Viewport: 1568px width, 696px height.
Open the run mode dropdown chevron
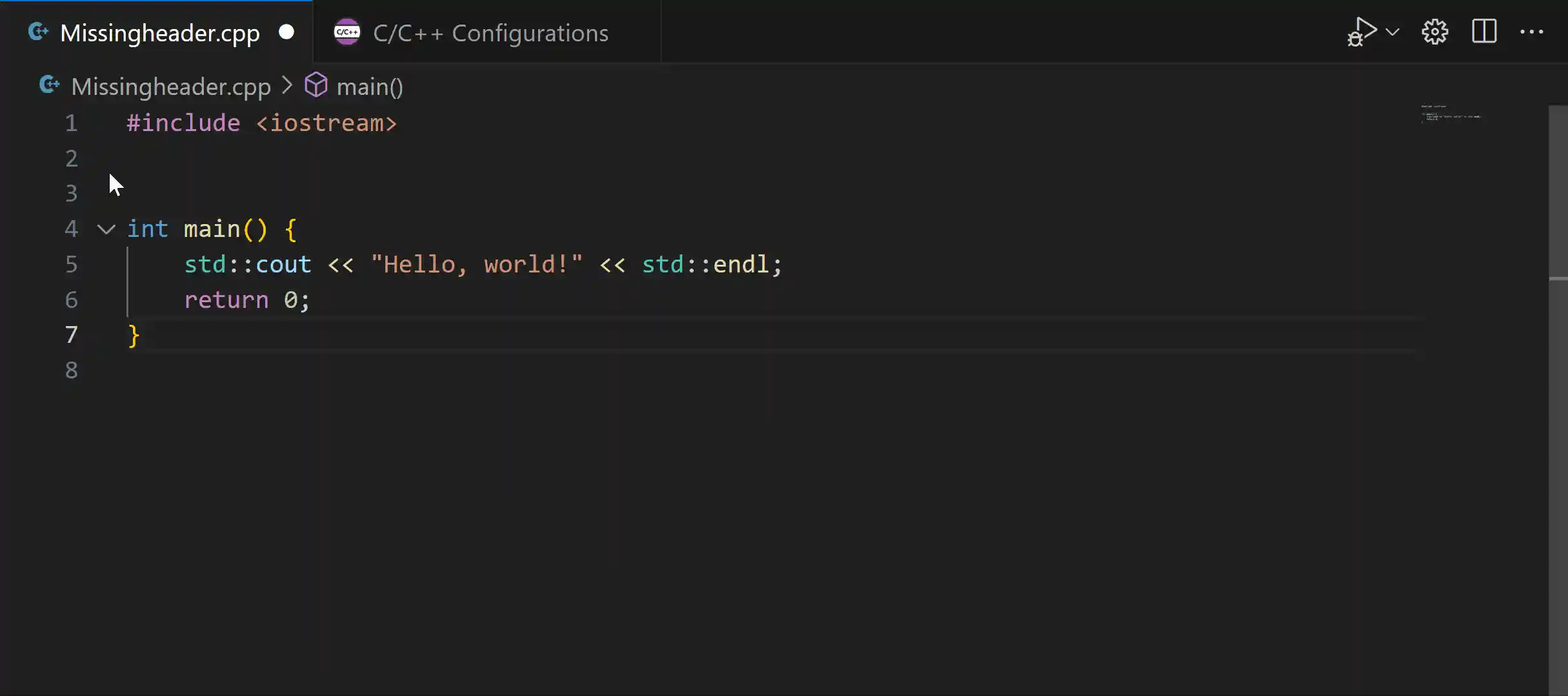pos(1394,31)
